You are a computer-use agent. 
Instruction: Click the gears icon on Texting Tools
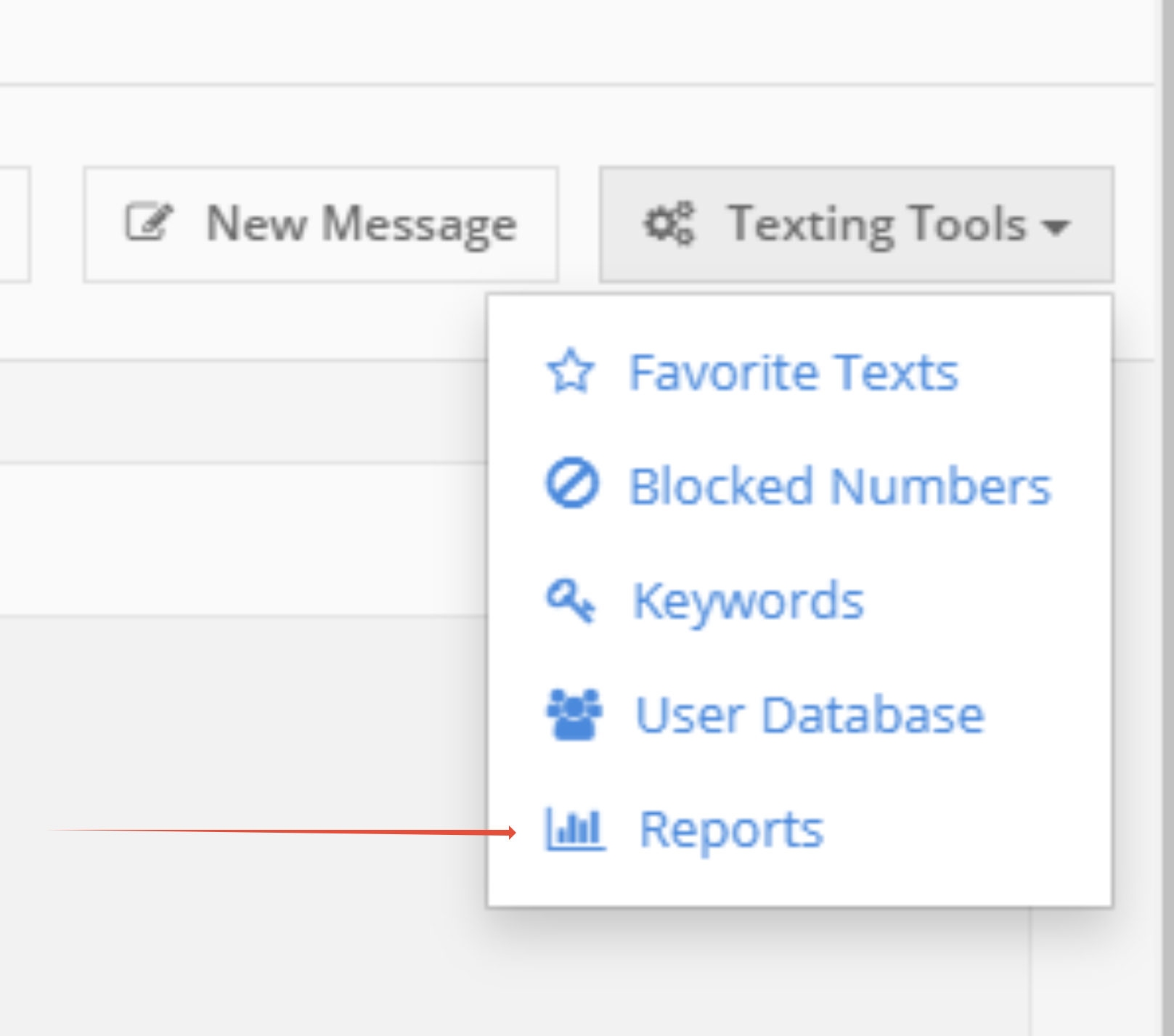pyautogui.click(x=669, y=222)
